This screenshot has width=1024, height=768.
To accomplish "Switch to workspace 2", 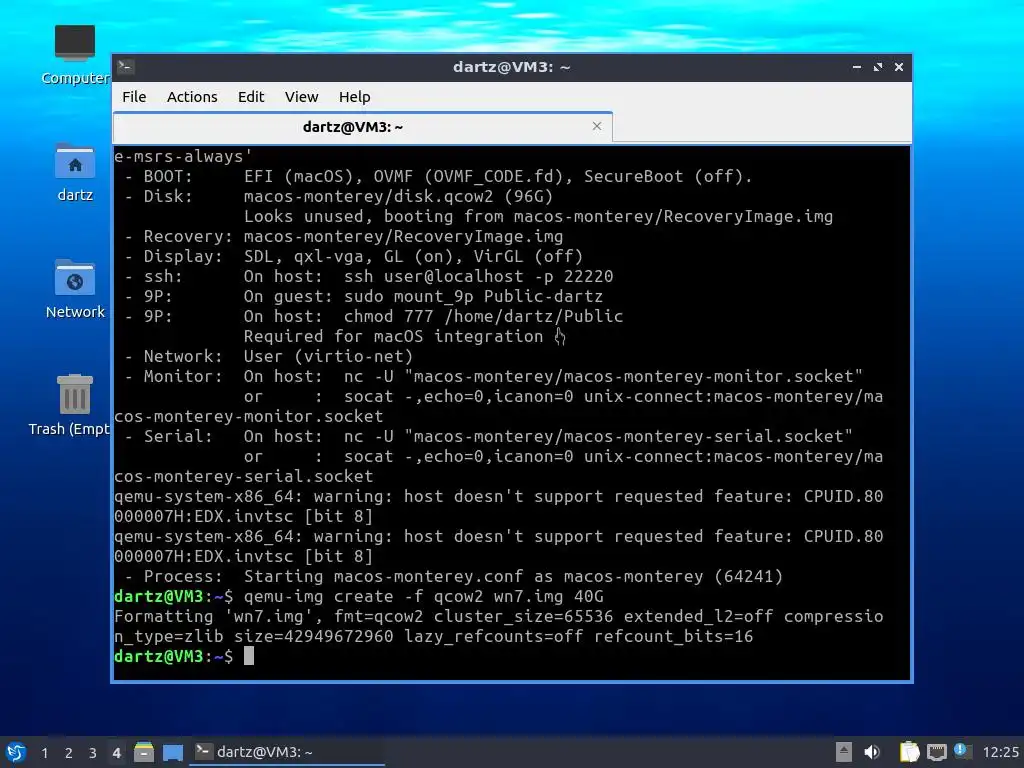I will [x=68, y=753].
